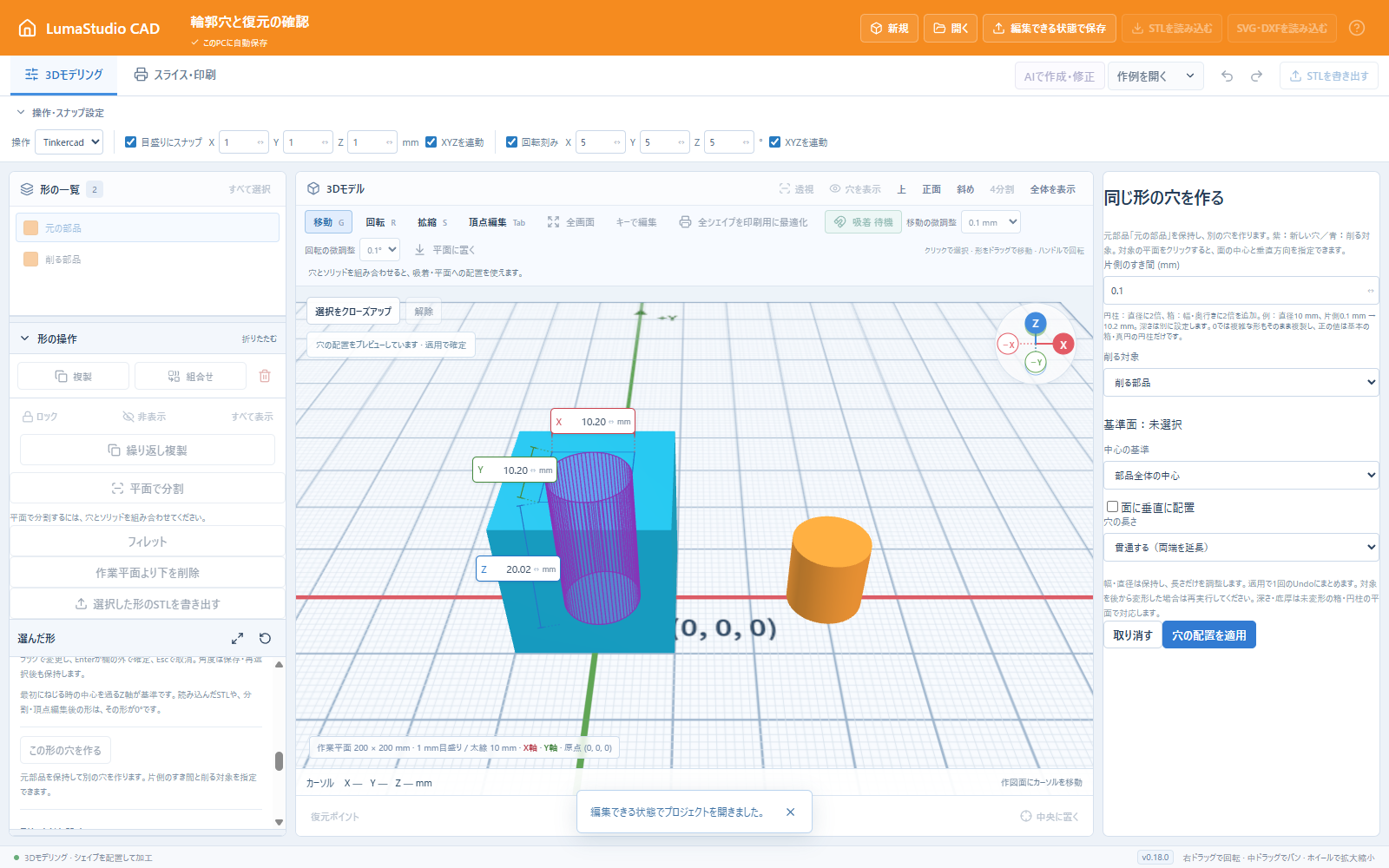Click 中央に置く center button
Image resolution: width=1389 pixels, height=868 pixels.
(1050, 816)
